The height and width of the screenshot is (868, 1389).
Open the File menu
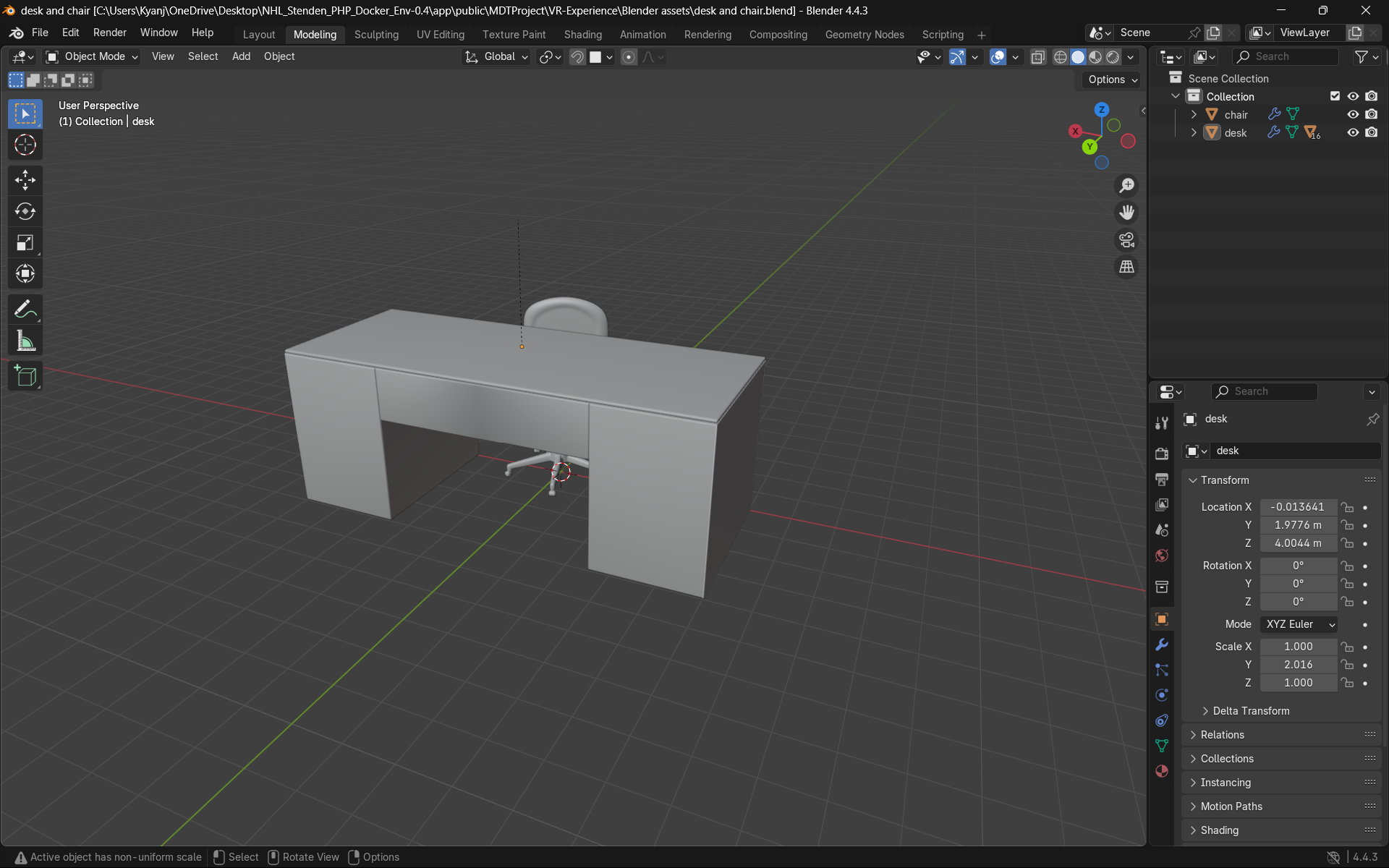pos(40,33)
